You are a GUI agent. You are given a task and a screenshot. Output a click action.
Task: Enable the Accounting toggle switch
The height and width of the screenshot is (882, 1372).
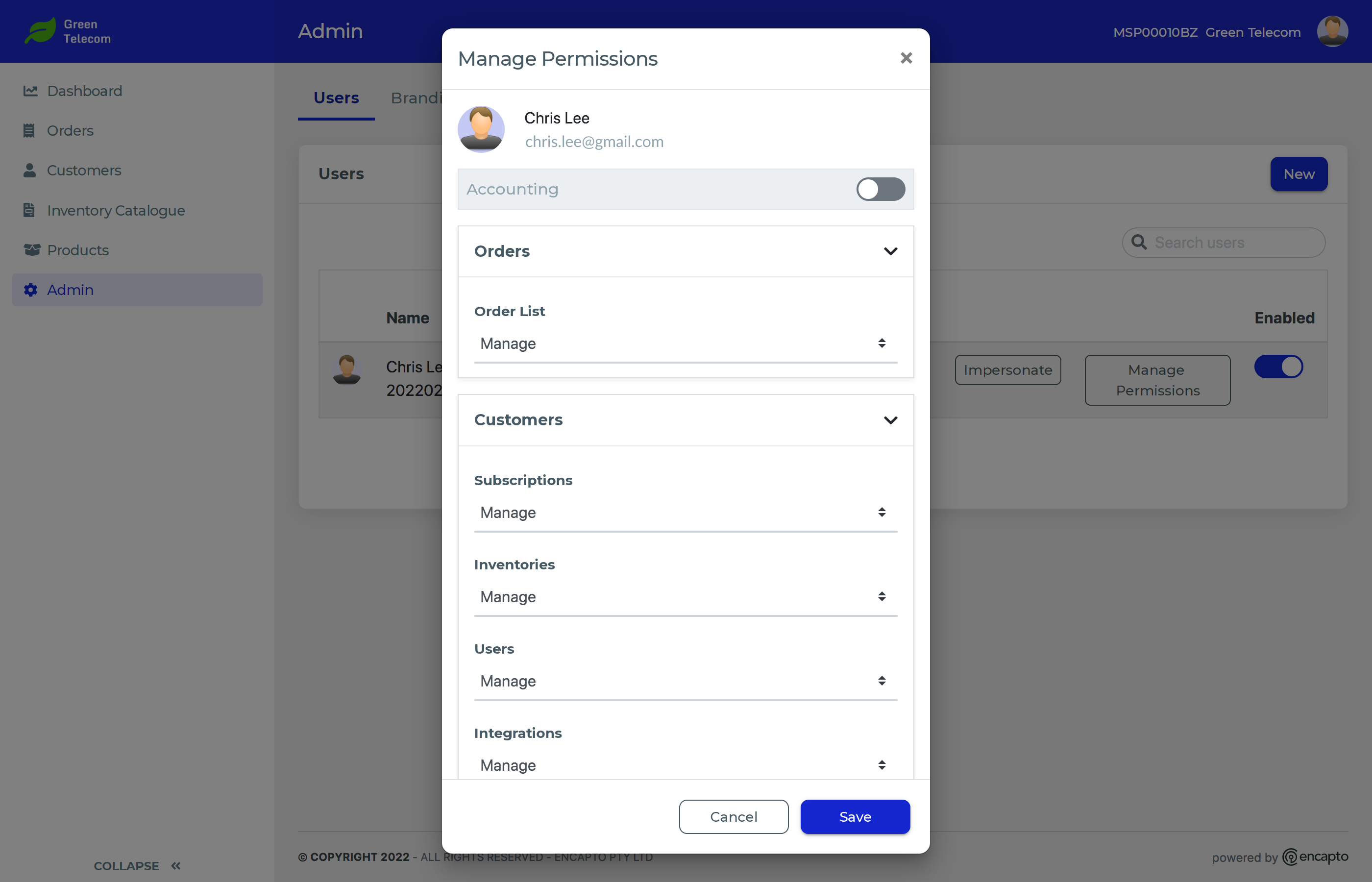pyautogui.click(x=880, y=189)
